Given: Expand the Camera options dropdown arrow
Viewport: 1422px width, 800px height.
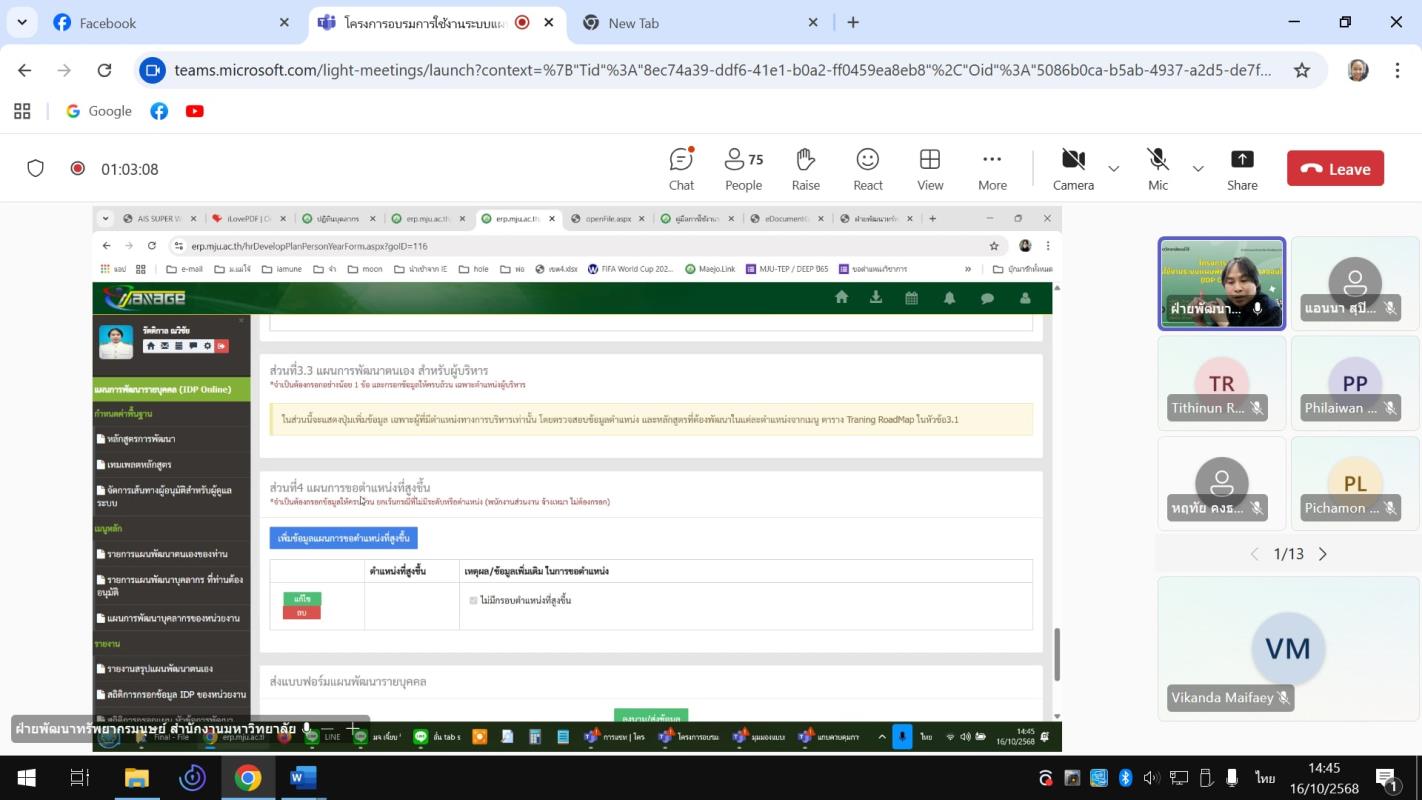Looking at the screenshot, I should click(x=1113, y=169).
